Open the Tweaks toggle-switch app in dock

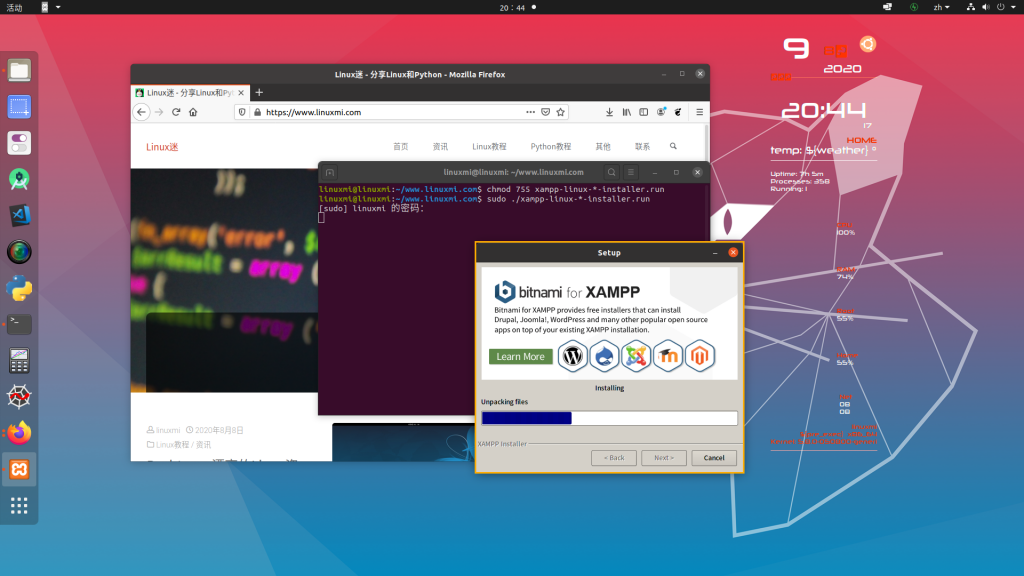[x=19, y=143]
